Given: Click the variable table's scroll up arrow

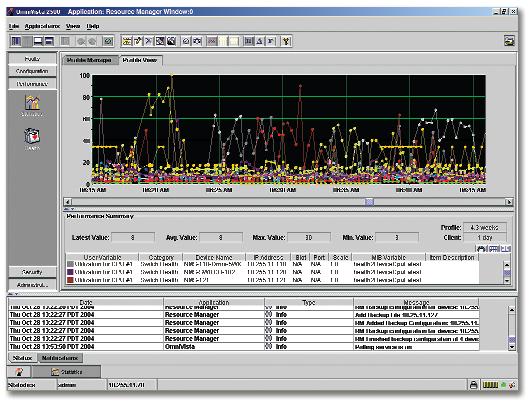Looking at the screenshot, I should [507, 264].
